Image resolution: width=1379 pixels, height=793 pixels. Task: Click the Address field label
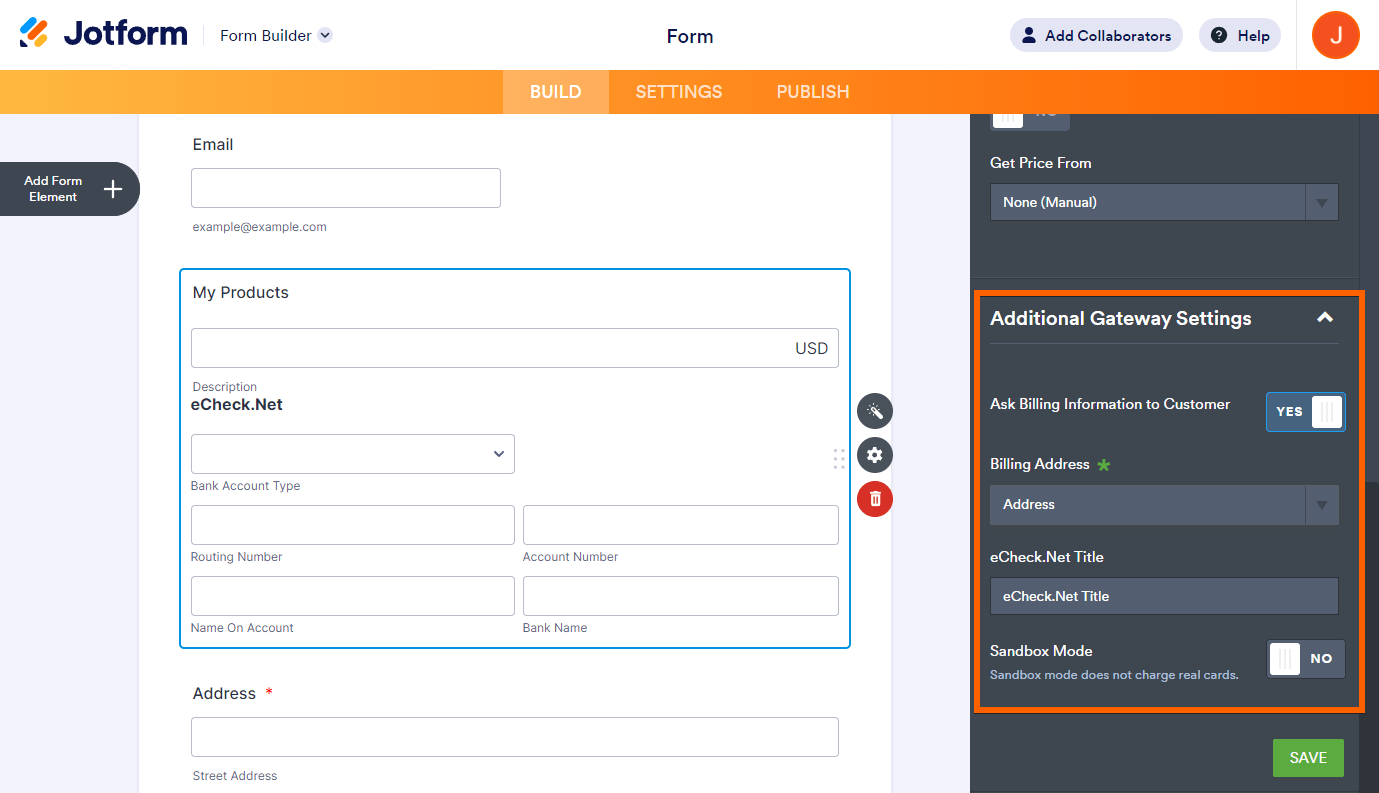(x=224, y=694)
